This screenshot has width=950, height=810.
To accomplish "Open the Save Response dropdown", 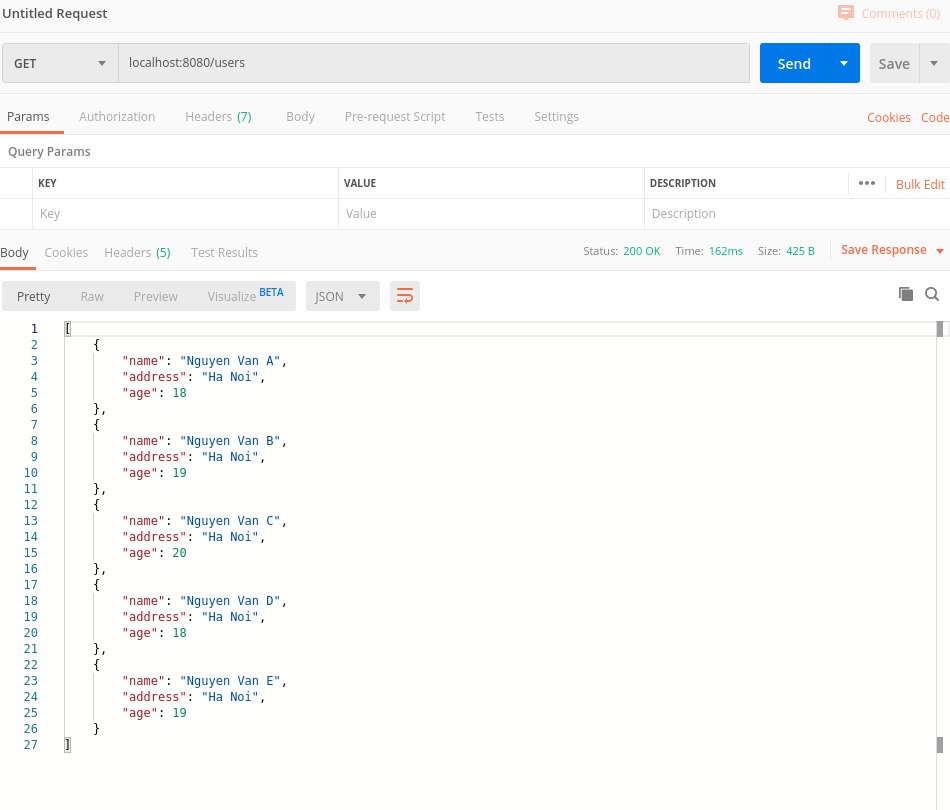I will coord(892,250).
